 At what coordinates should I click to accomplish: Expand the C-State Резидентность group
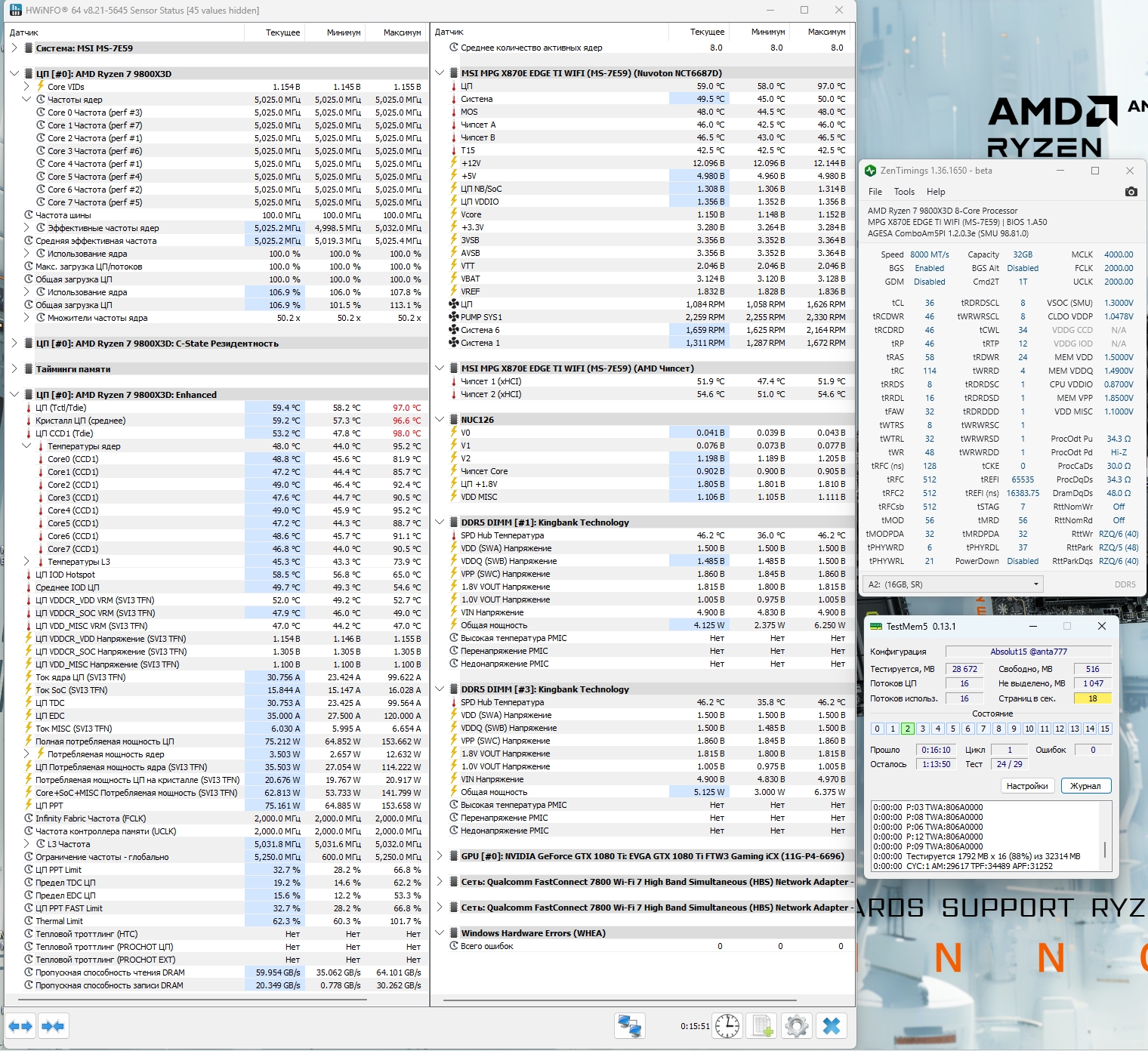pos(14,344)
